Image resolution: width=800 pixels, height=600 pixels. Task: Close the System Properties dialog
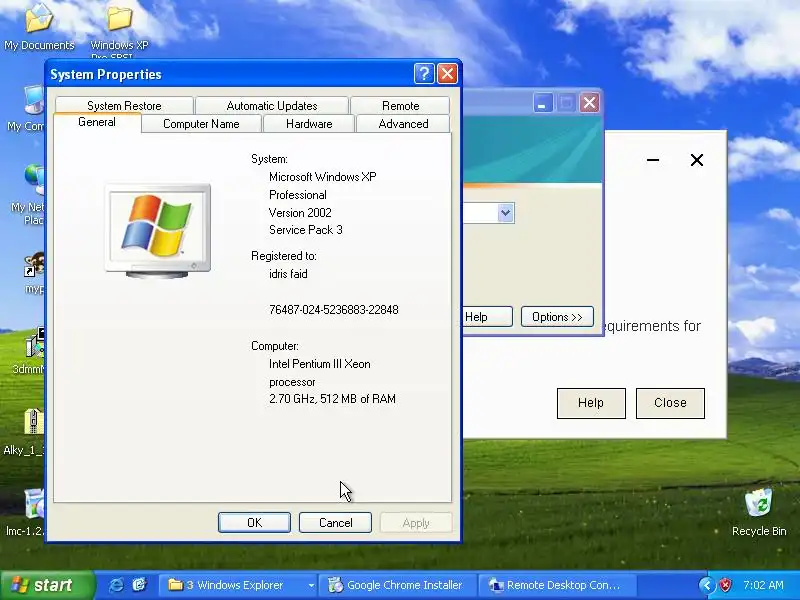point(447,74)
